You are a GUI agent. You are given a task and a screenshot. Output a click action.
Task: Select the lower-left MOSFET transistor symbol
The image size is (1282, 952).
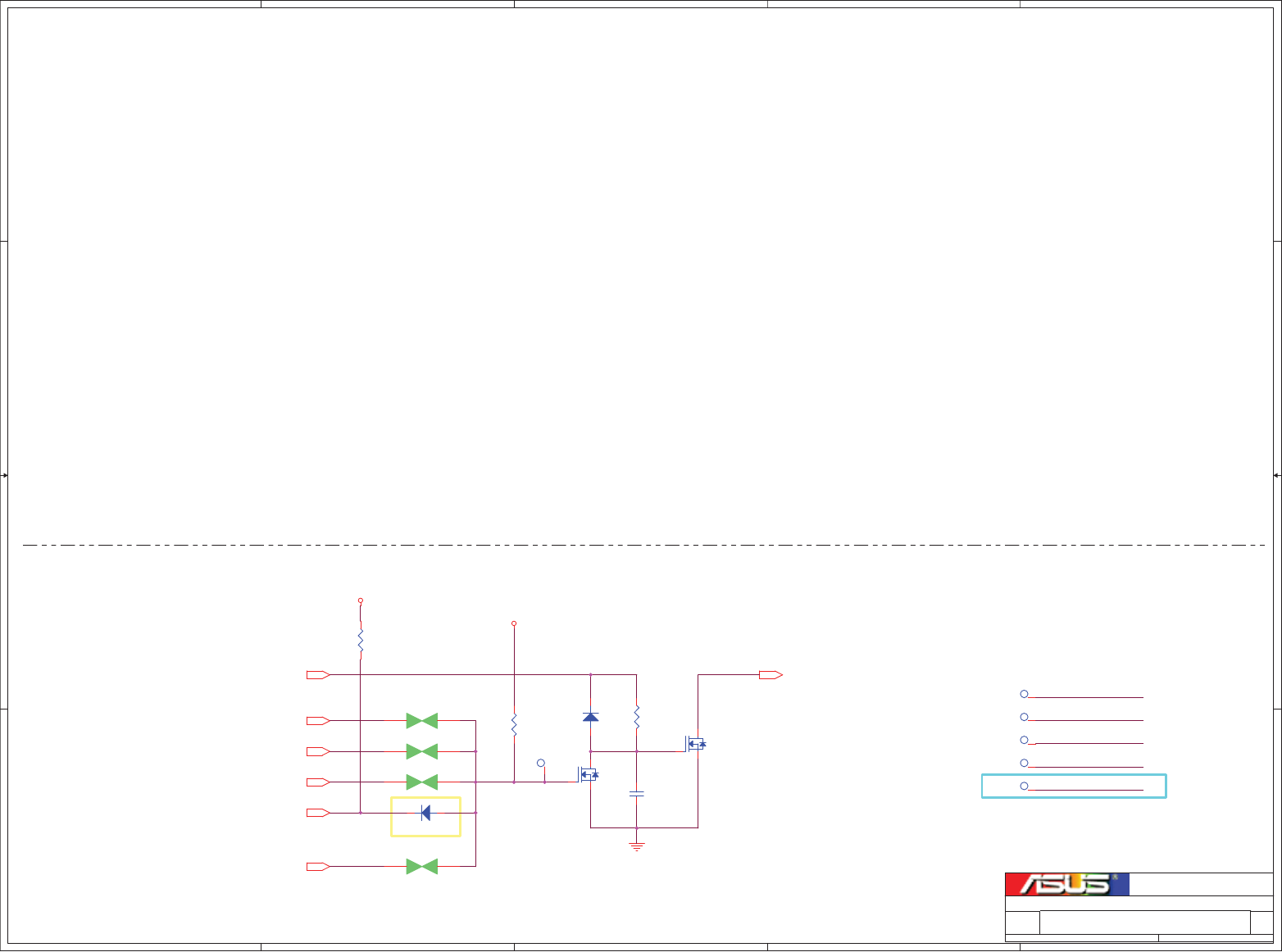pos(589,775)
